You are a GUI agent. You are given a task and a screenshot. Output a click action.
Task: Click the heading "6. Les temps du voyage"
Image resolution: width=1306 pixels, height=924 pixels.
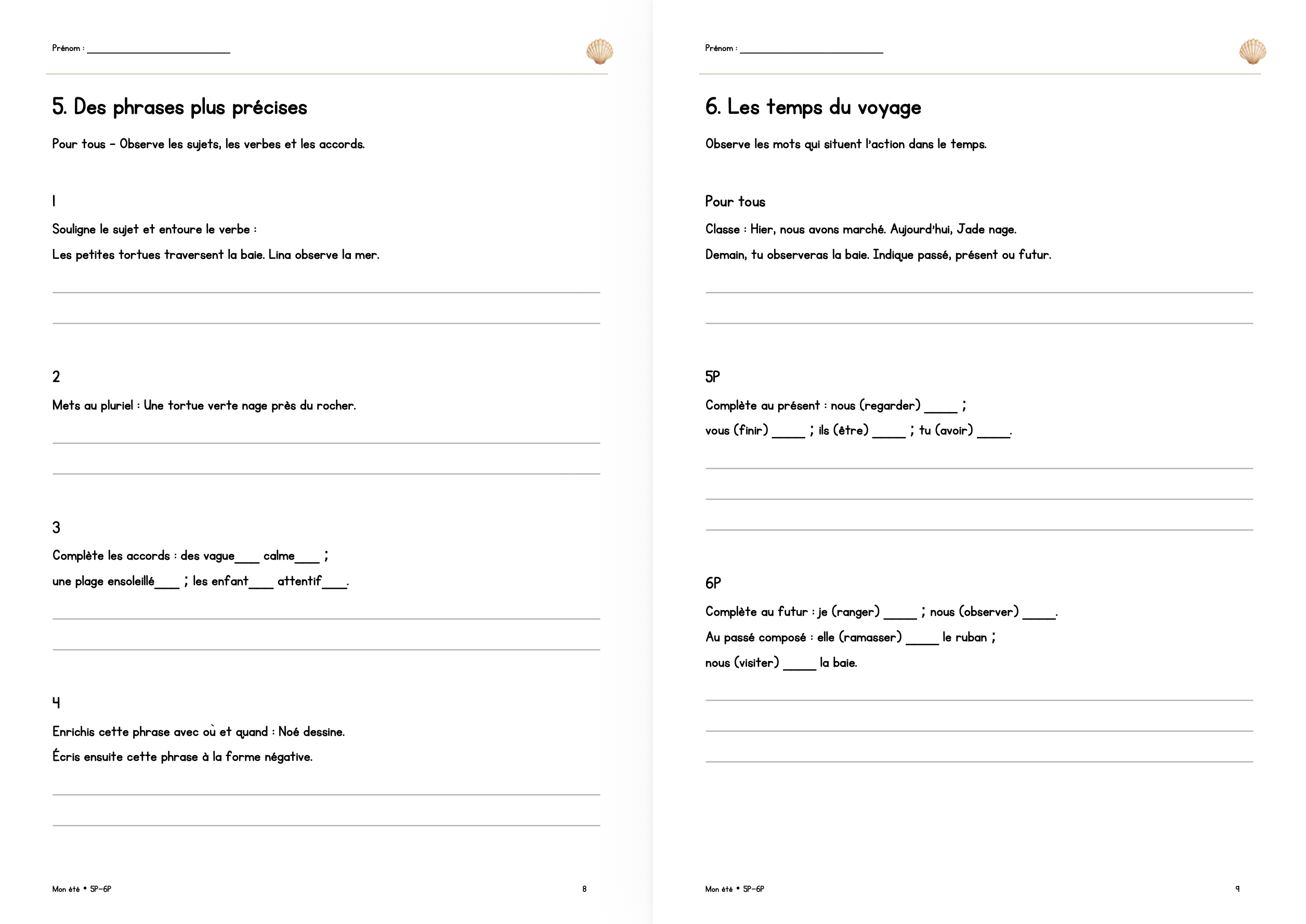pyautogui.click(x=813, y=108)
